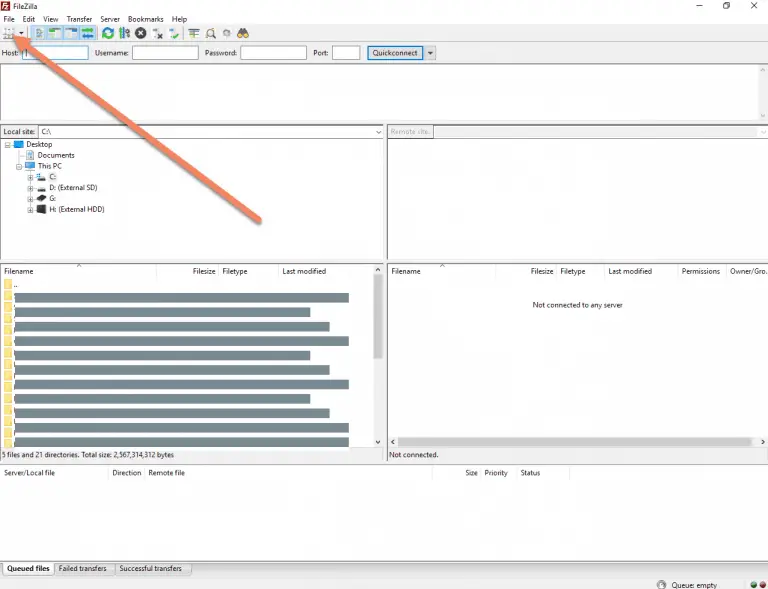
Task: Open the View menu
Action: (50, 19)
